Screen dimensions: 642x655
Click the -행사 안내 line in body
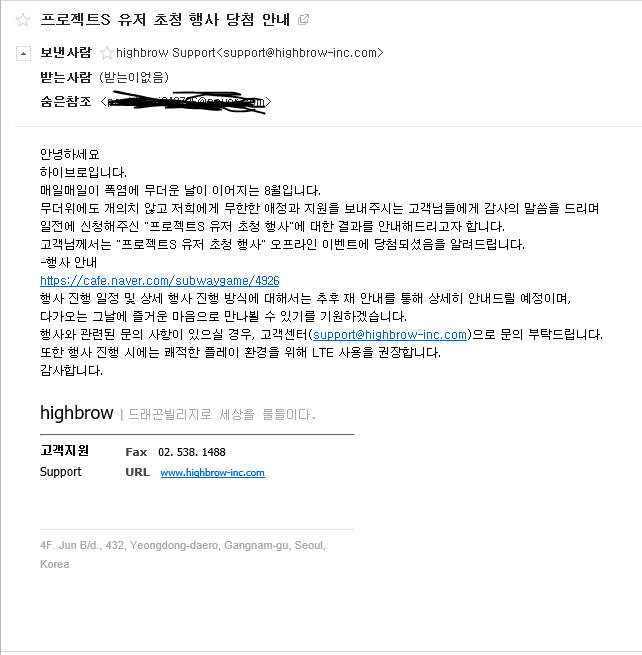[x=69, y=262]
